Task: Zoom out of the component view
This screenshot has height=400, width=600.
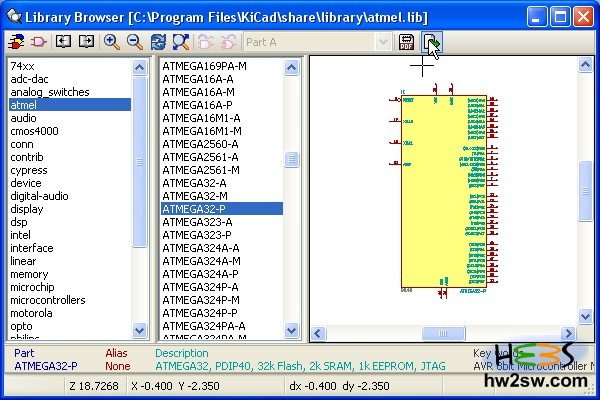Action: pyautogui.click(x=133, y=42)
